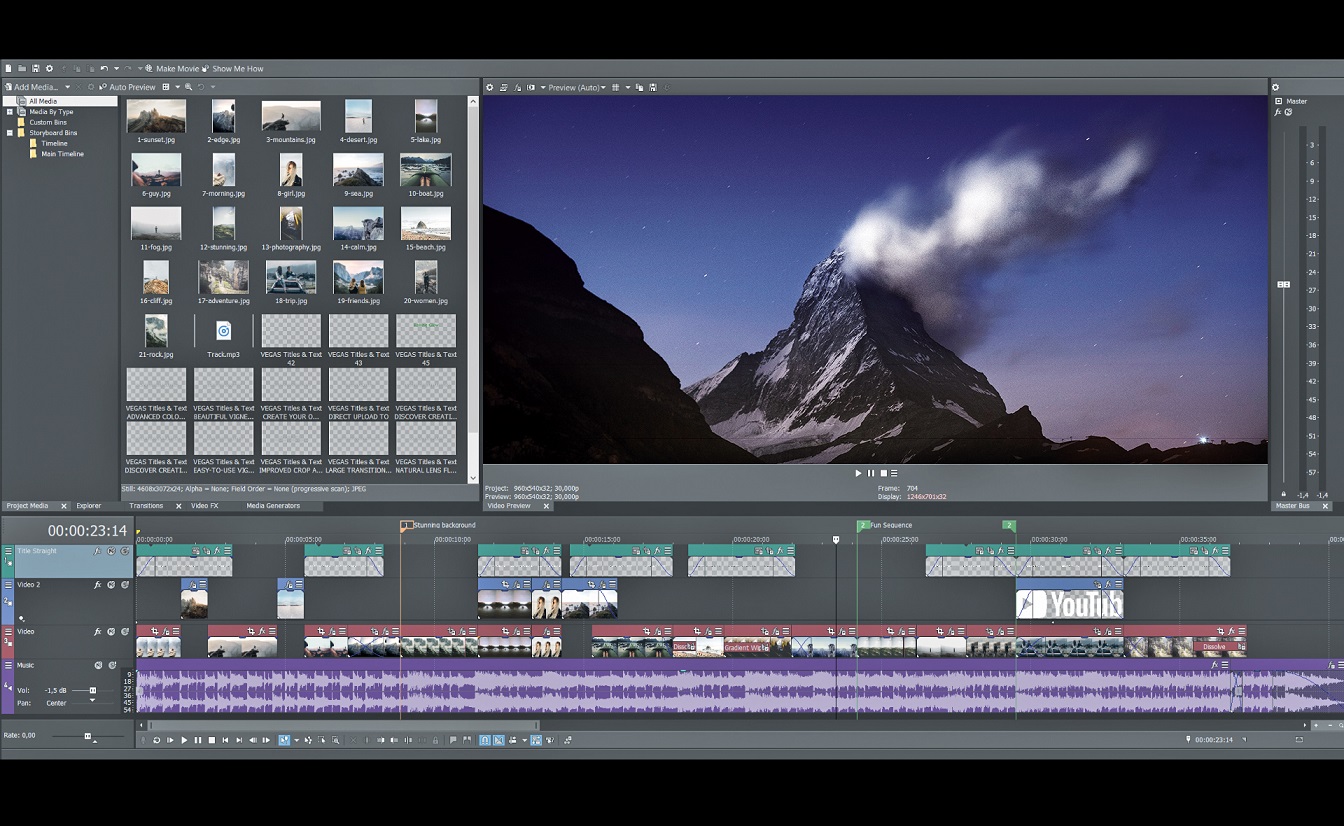Screen dimensions: 1344x826
Task: Toggle solo on Title Straight track
Action: coord(125,551)
